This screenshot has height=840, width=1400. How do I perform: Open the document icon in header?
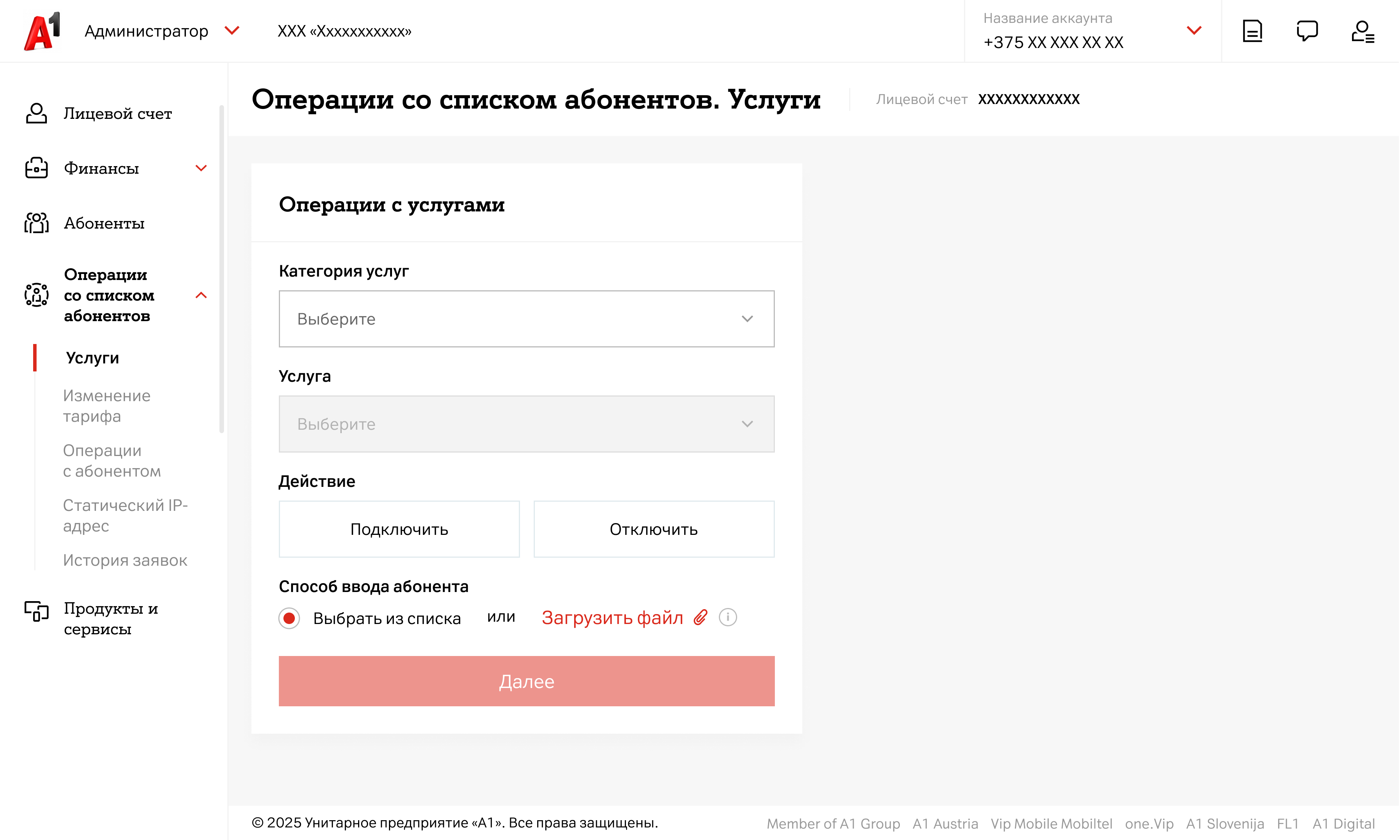[x=1252, y=31]
